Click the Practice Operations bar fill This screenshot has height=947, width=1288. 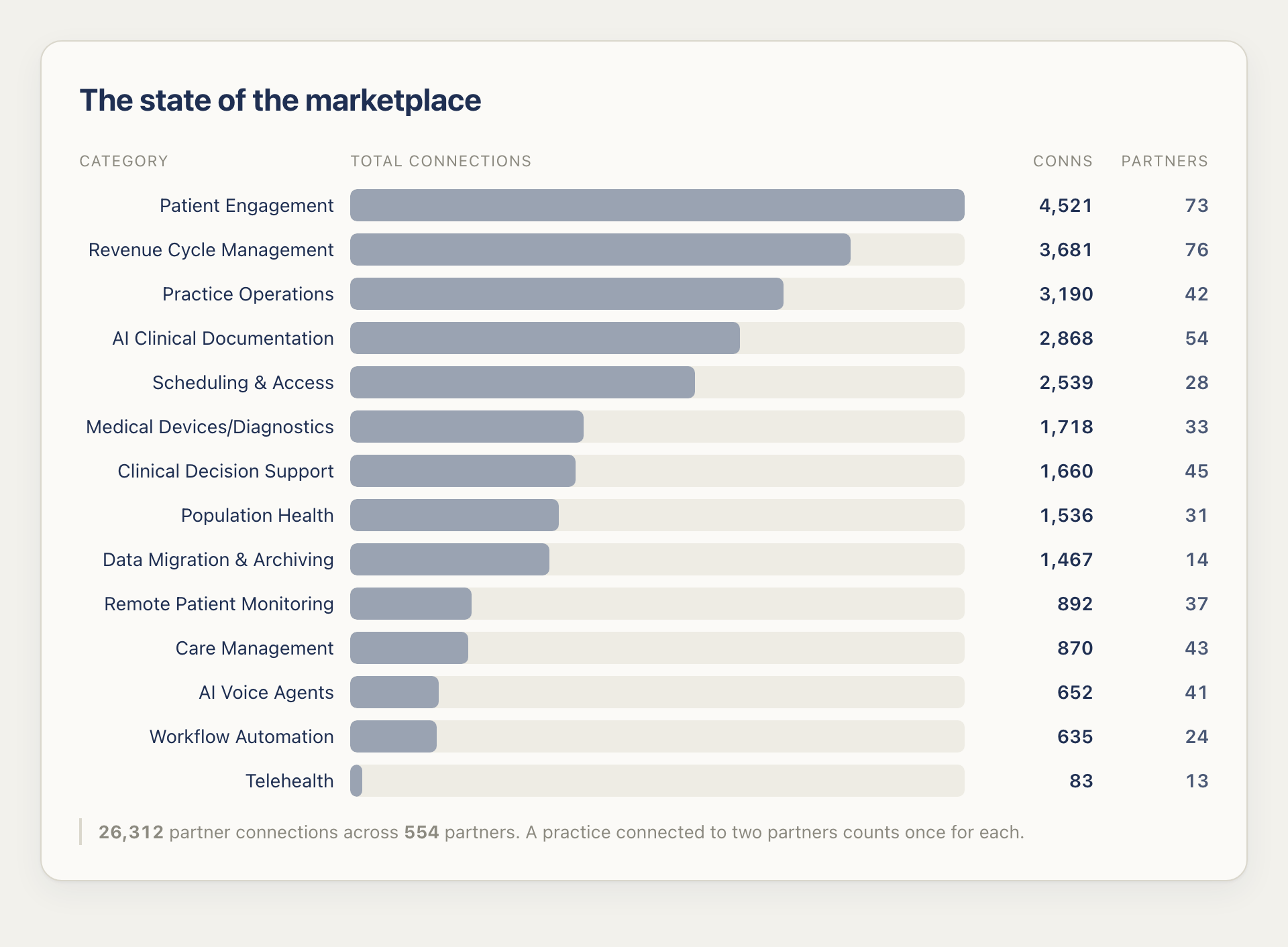coord(567,294)
